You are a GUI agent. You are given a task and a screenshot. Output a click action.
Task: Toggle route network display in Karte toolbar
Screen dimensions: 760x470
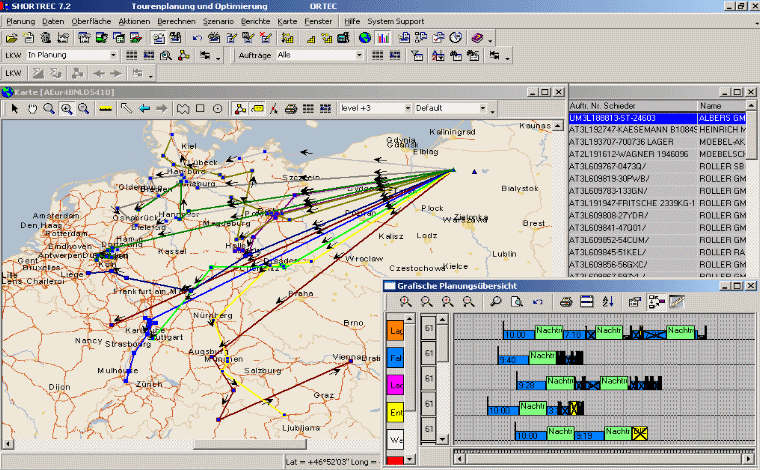click(240, 109)
